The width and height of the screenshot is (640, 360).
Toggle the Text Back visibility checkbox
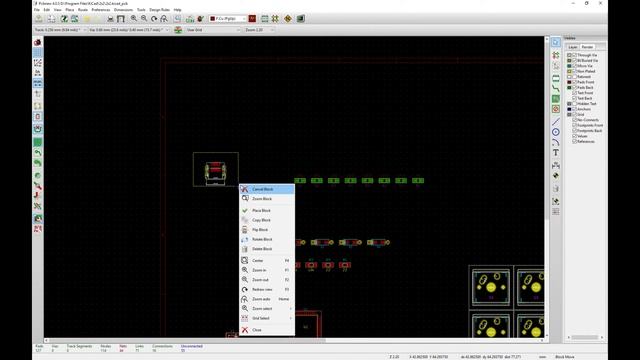pos(574,98)
